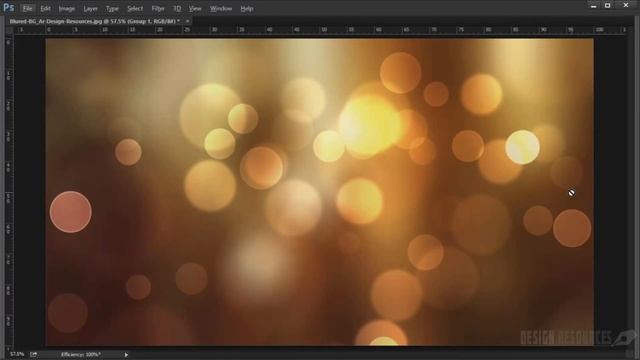This screenshot has height=360, width=640.
Task: Open the Type menu
Action: (x=112, y=8)
